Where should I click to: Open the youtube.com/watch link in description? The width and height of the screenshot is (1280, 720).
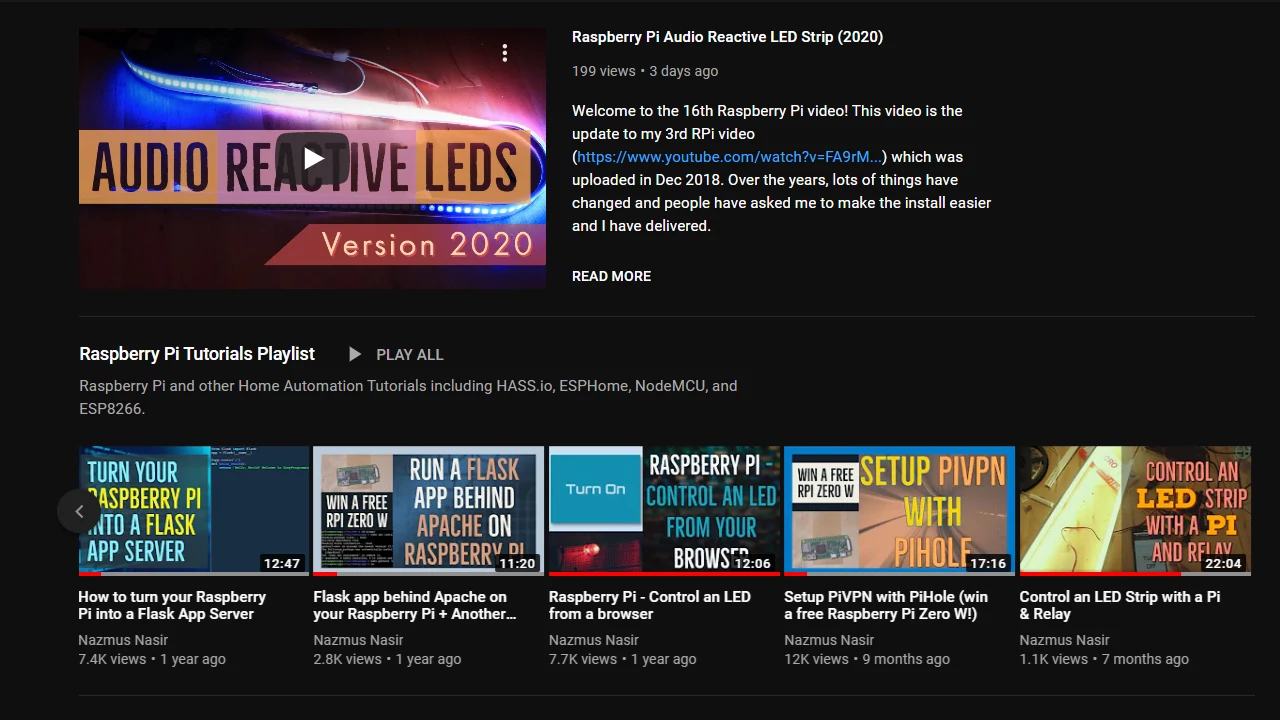729,157
